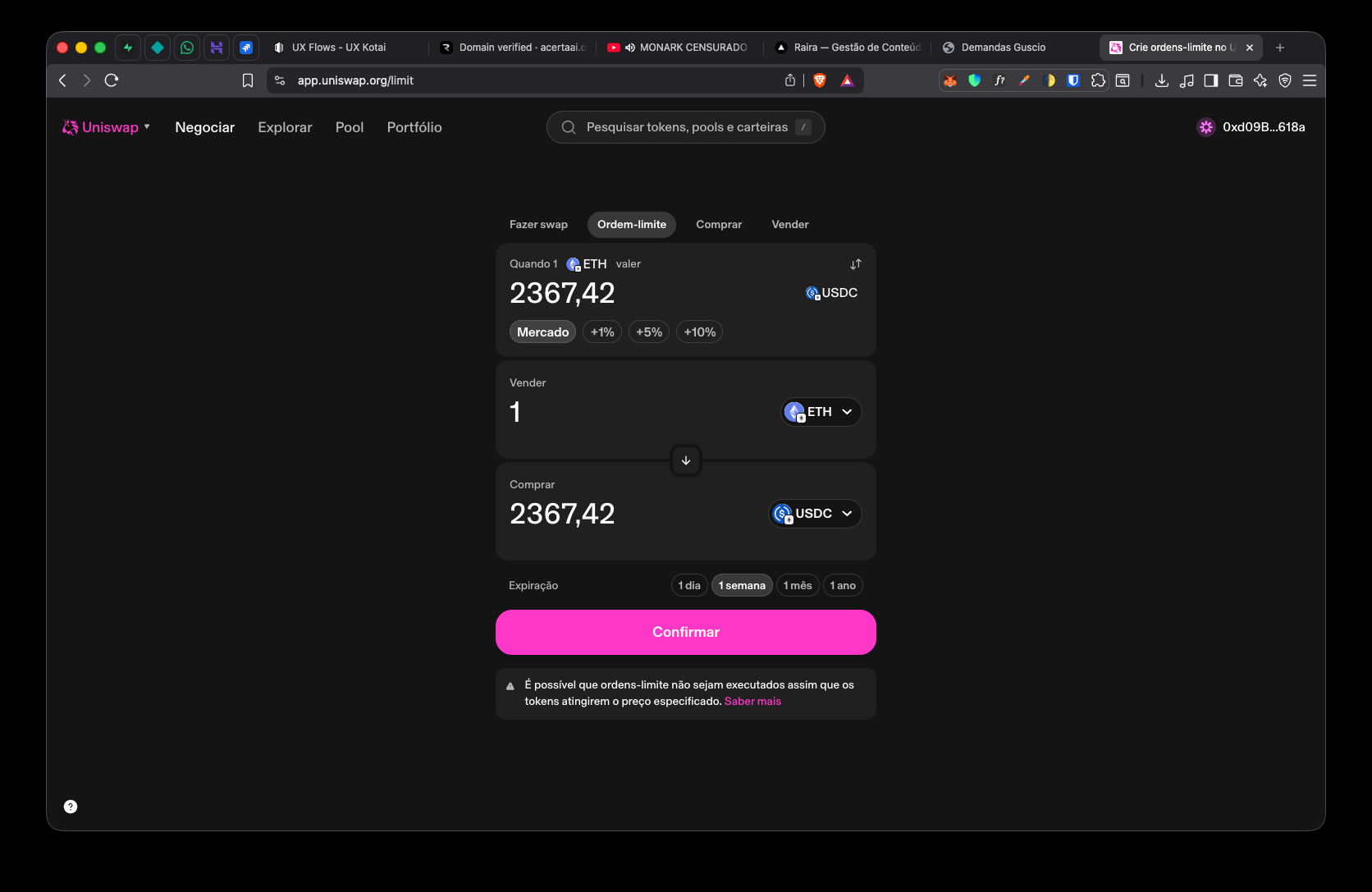
Task: Switch to UX Flows - UX Kotai tab
Action: (x=345, y=48)
